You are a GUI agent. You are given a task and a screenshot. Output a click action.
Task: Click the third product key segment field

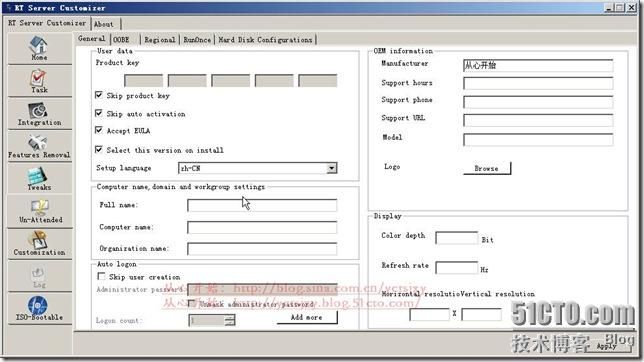click(230, 81)
